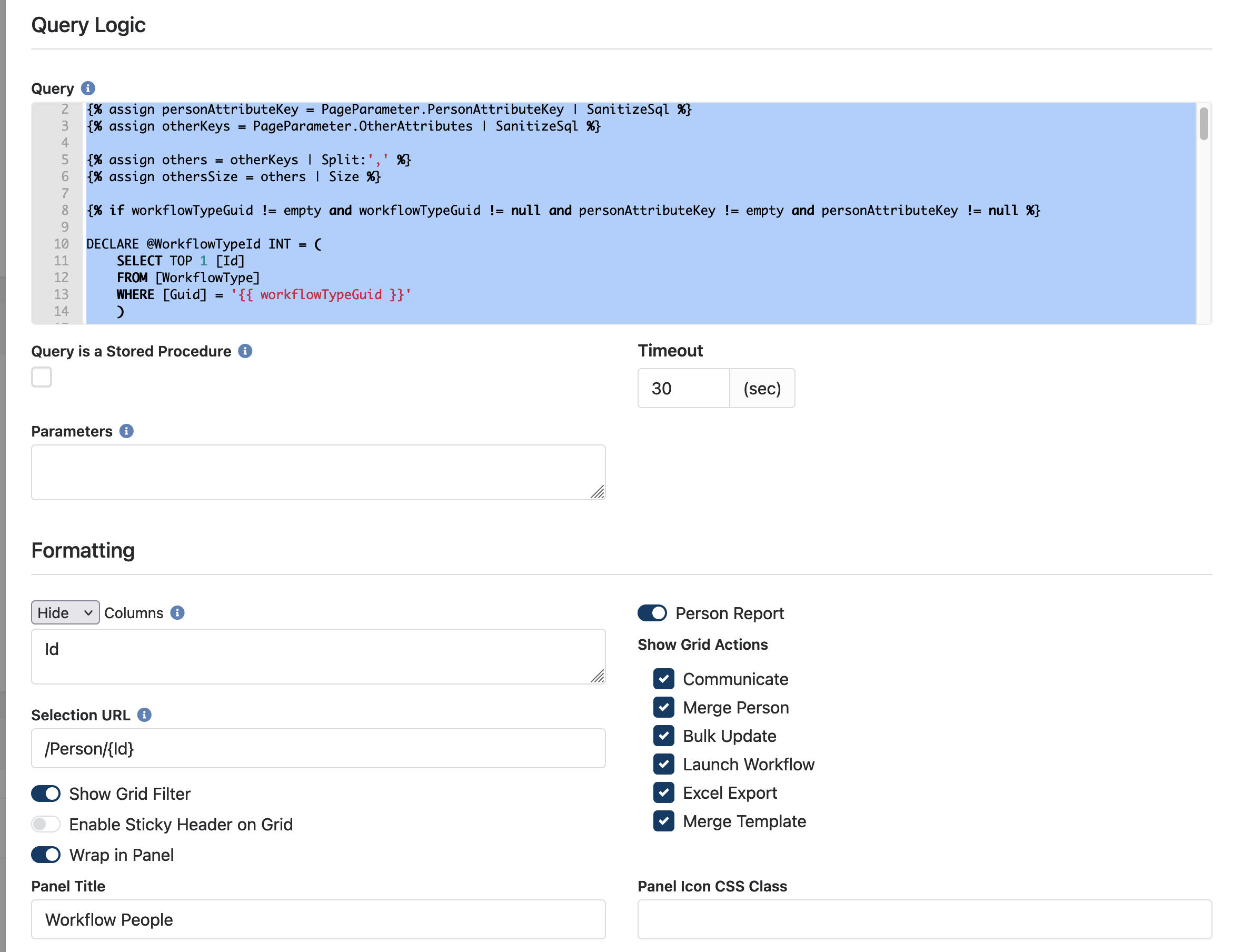
Task: Click the Panel Icon CSS Class field
Action: [924, 919]
